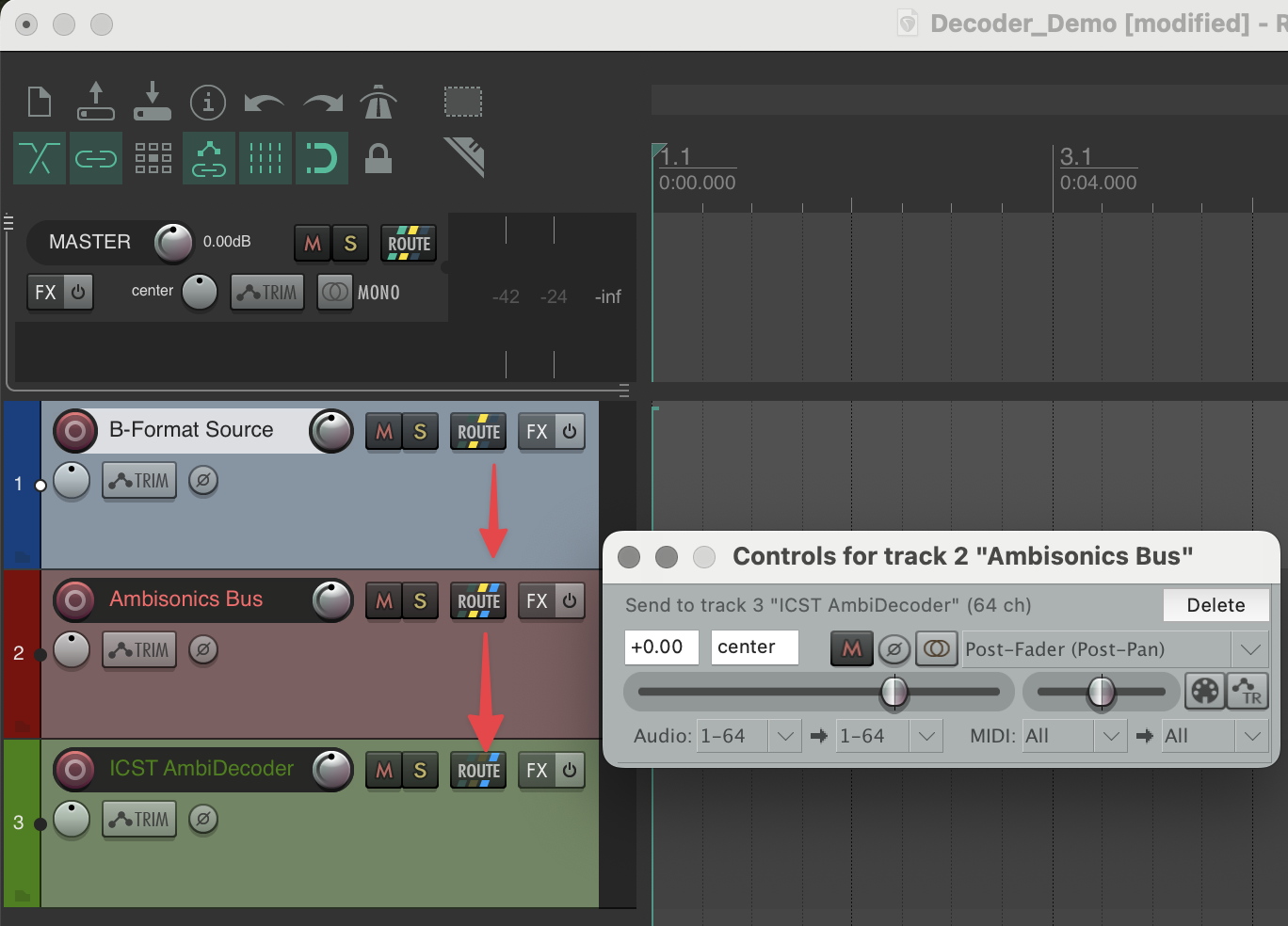Screen dimensions: 1288x926
Task: Toggle the metronome icon
Action: coord(378,102)
